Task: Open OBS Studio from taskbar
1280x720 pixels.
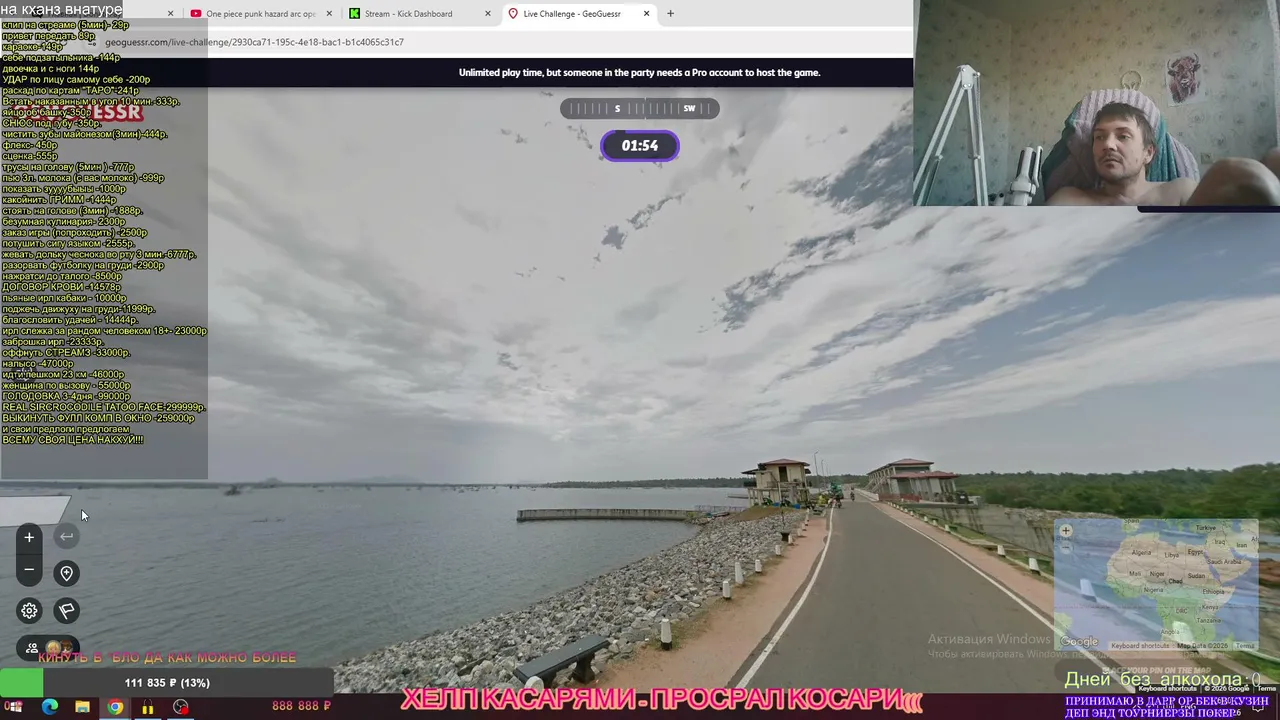Action: coord(180,707)
